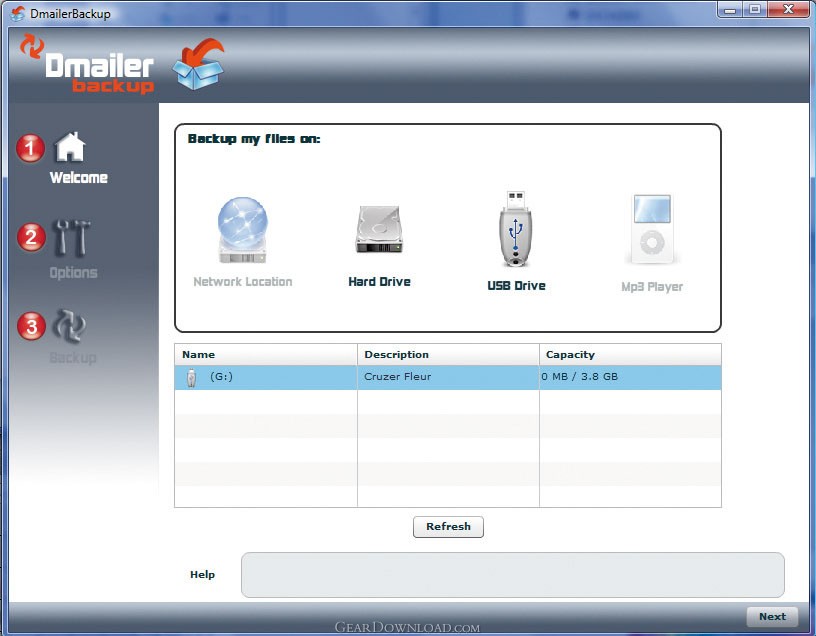
Task: Click the Next button
Action: click(772, 617)
